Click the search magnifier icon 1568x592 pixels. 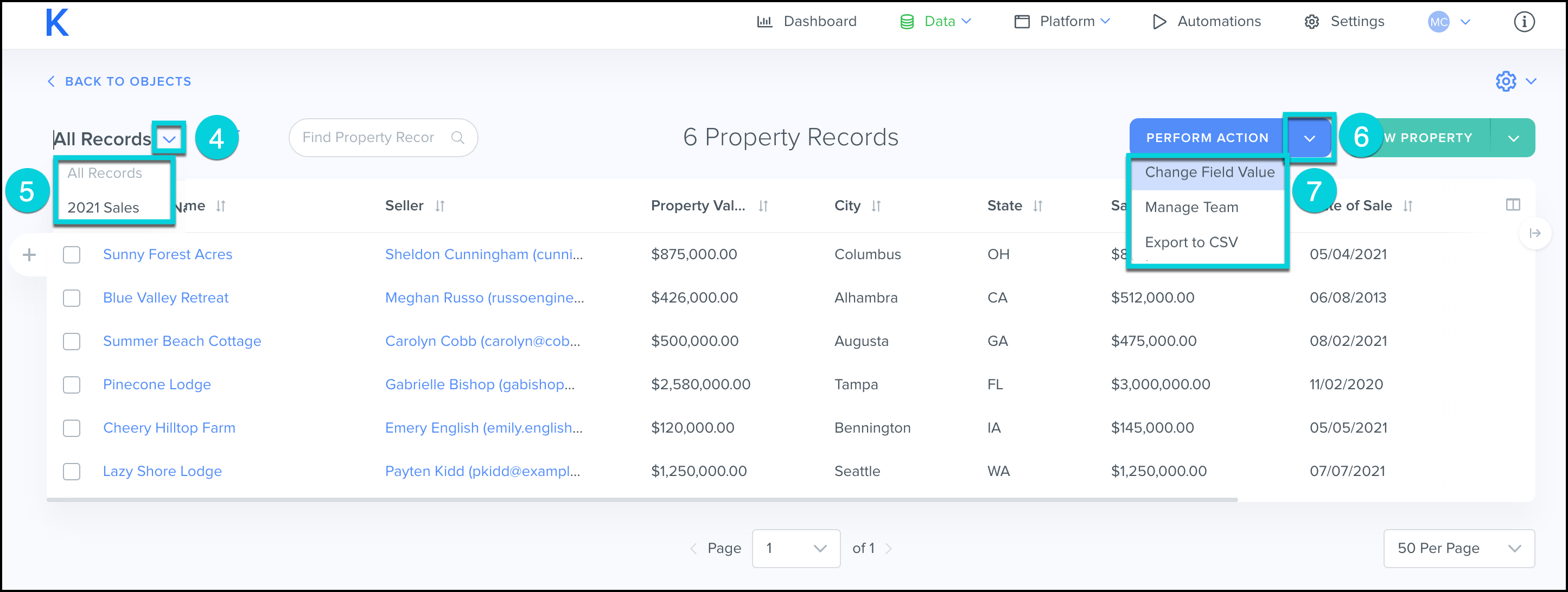coord(458,138)
